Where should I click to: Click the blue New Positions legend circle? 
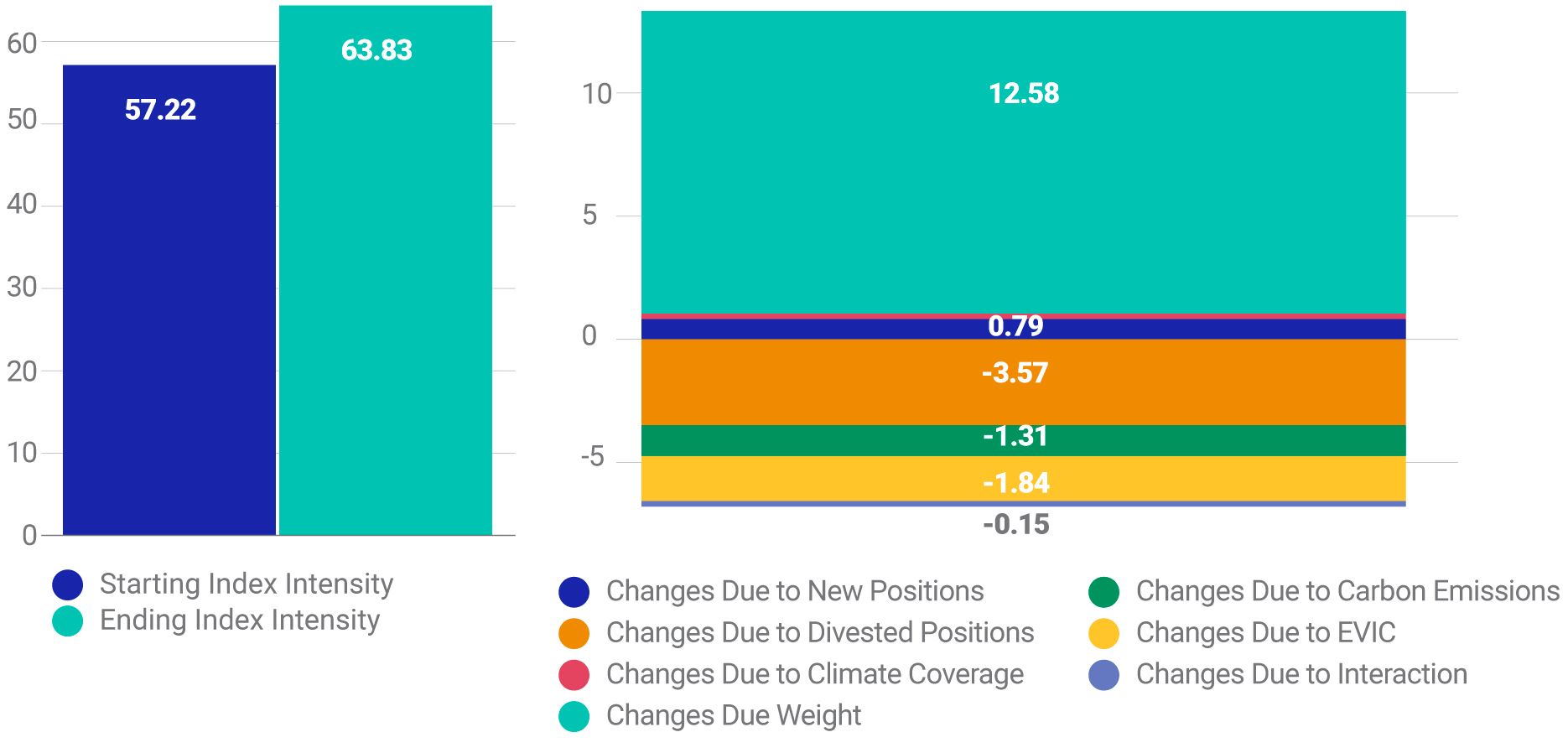tap(574, 592)
